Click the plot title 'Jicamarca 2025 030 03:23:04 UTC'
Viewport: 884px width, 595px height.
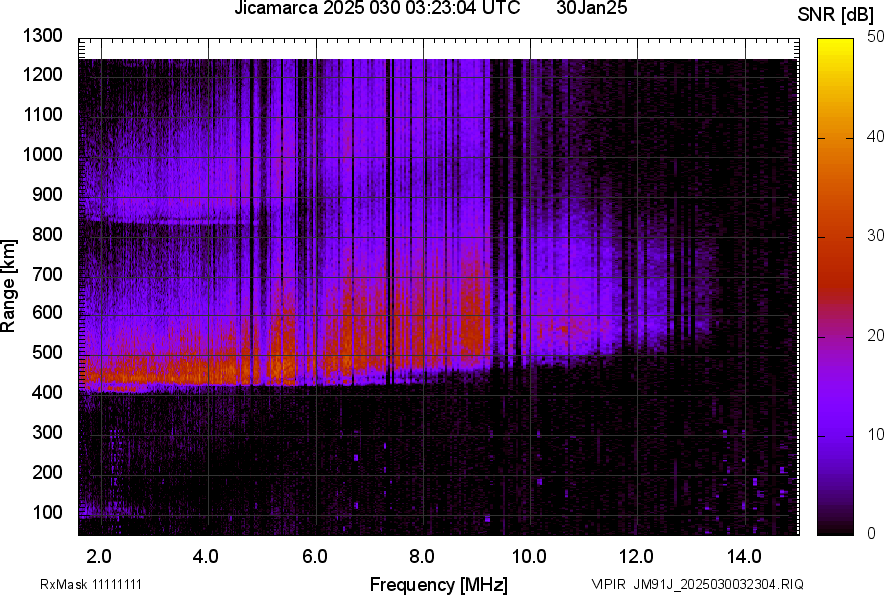(x=377, y=8)
